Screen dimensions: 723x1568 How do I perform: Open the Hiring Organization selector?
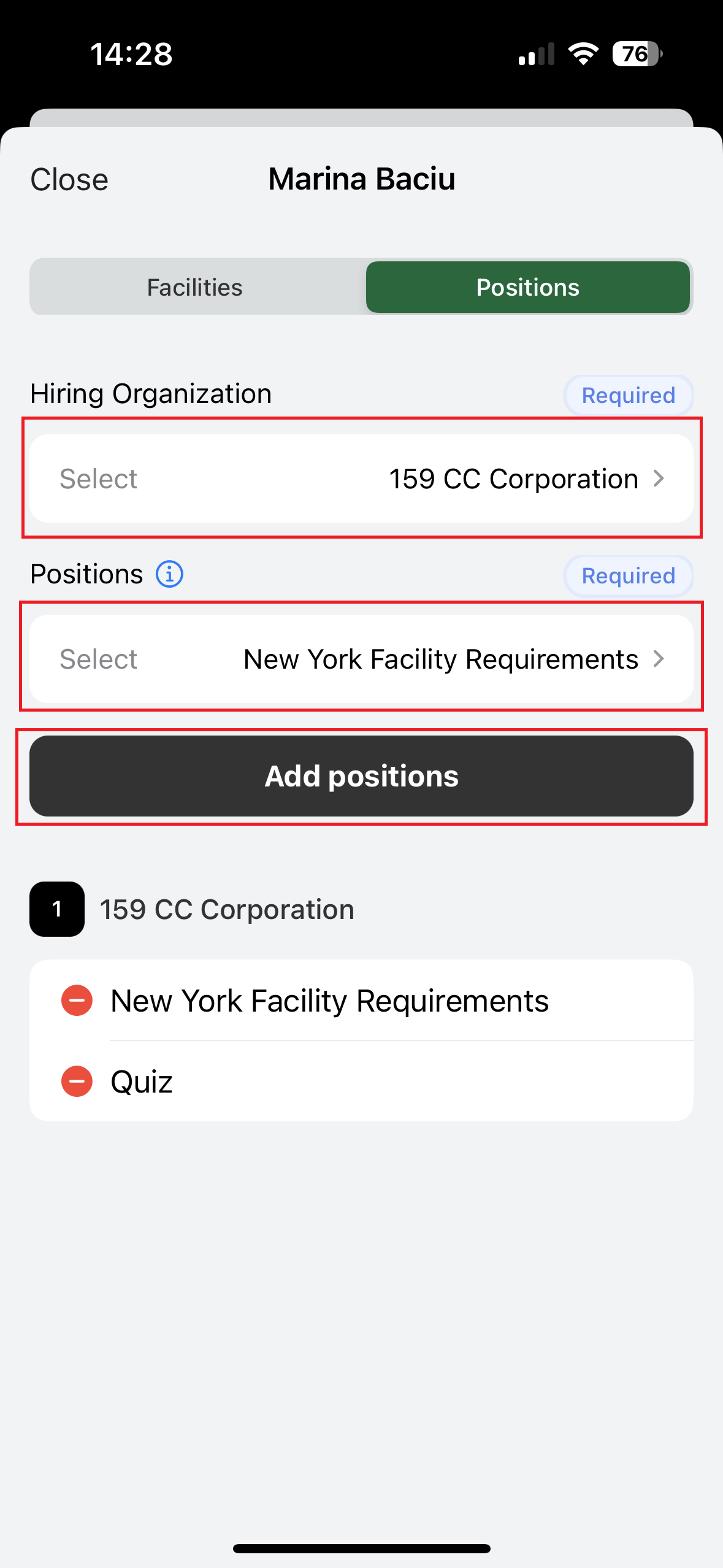coord(361,478)
